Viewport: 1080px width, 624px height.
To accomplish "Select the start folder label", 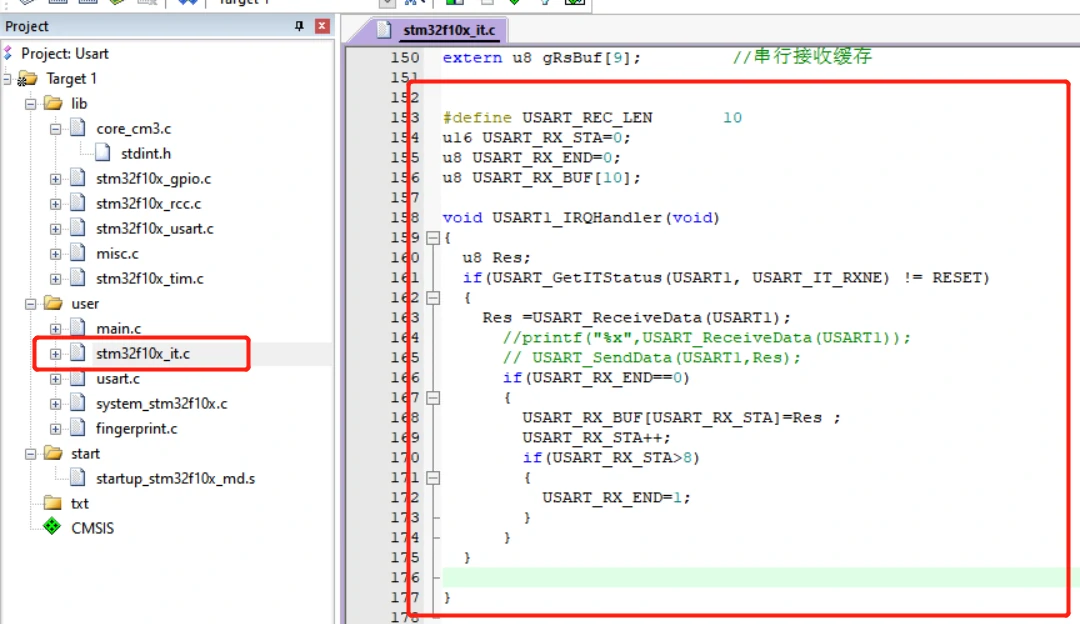I will 85,453.
